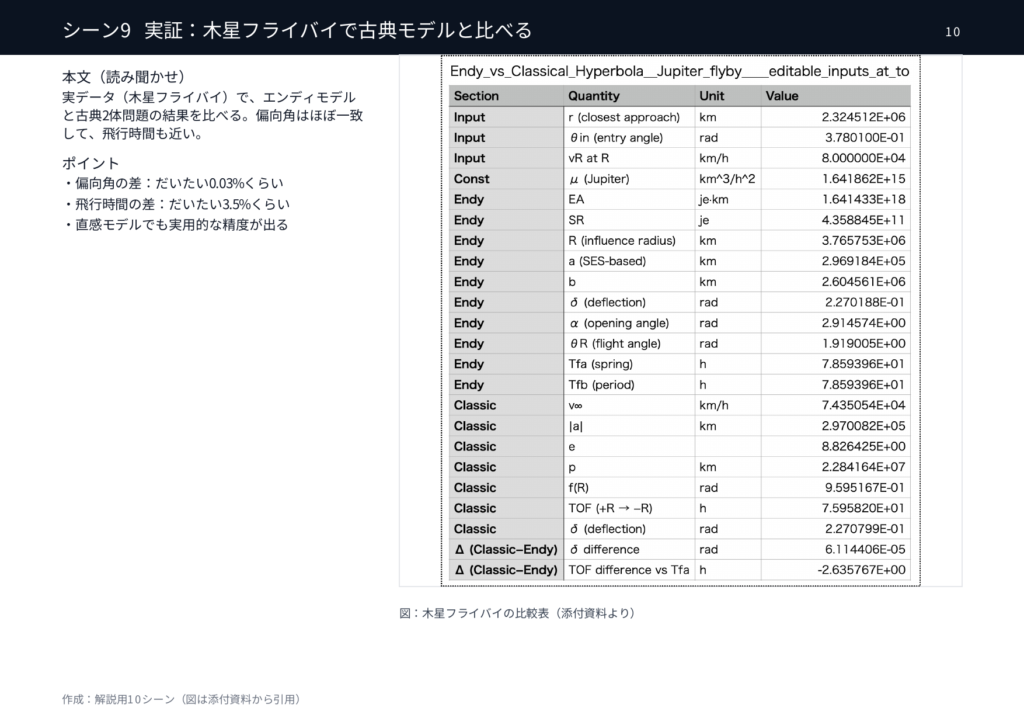Image resolution: width=1024 pixels, height=725 pixels.
Task: Select the μ (Jupiter) quantity cell
Action: pos(599,179)
